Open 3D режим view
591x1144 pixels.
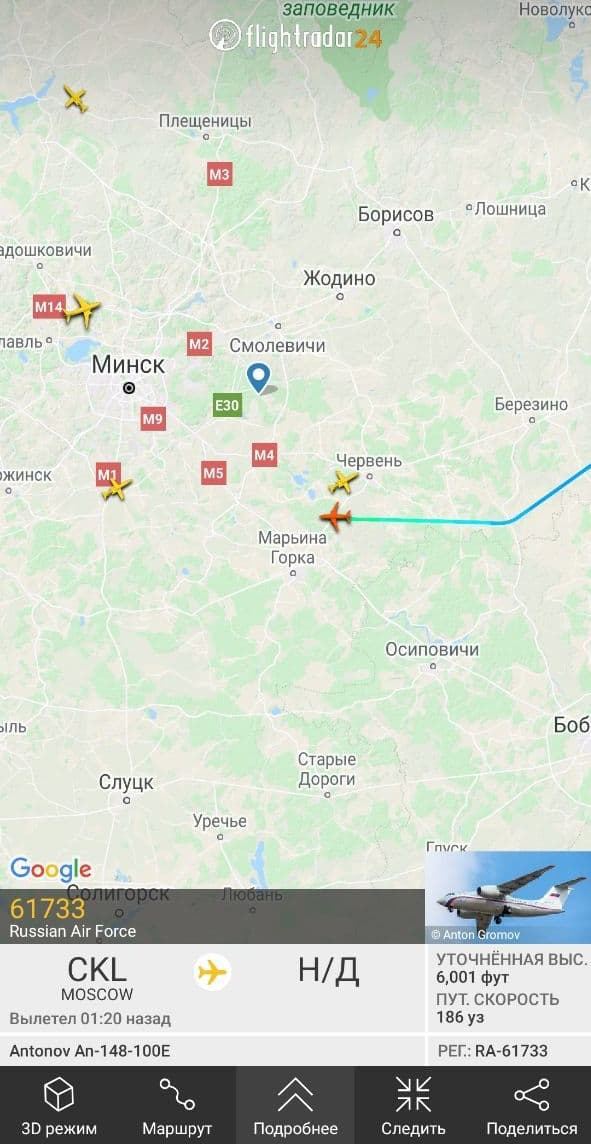[59, 1106]
